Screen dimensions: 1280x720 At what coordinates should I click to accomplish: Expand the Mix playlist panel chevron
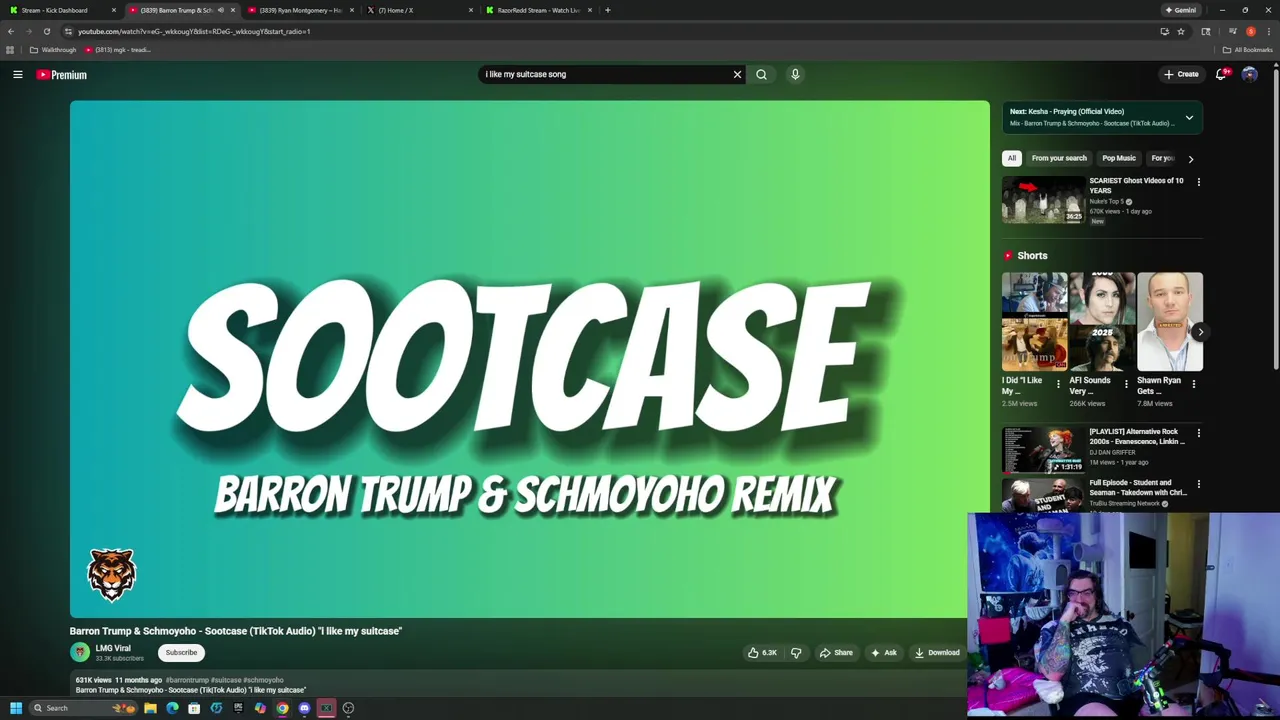(x=1189, y=118)
